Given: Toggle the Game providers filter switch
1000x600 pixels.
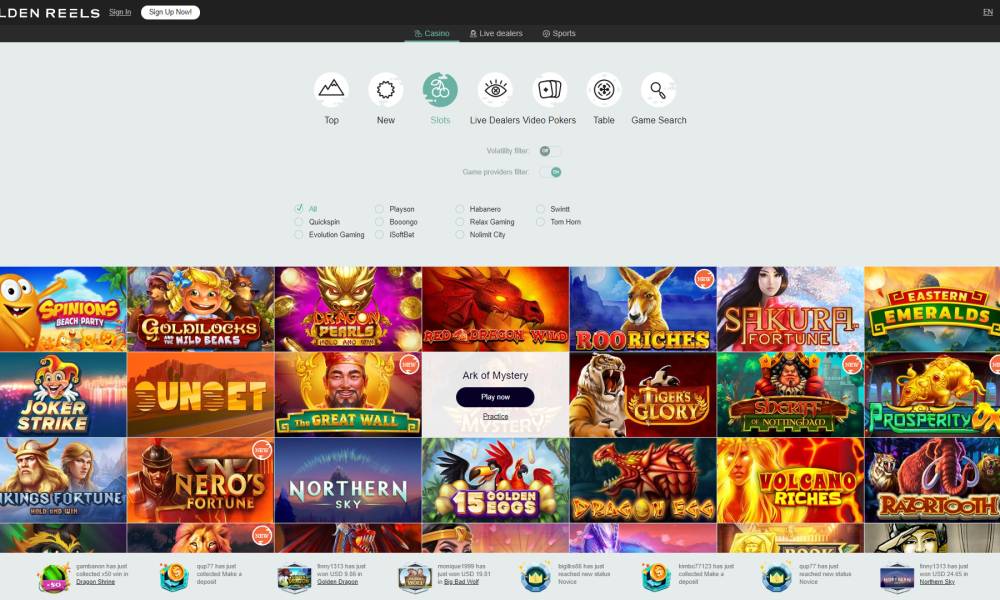Looking at the screenshot, I should pos(550,172).
